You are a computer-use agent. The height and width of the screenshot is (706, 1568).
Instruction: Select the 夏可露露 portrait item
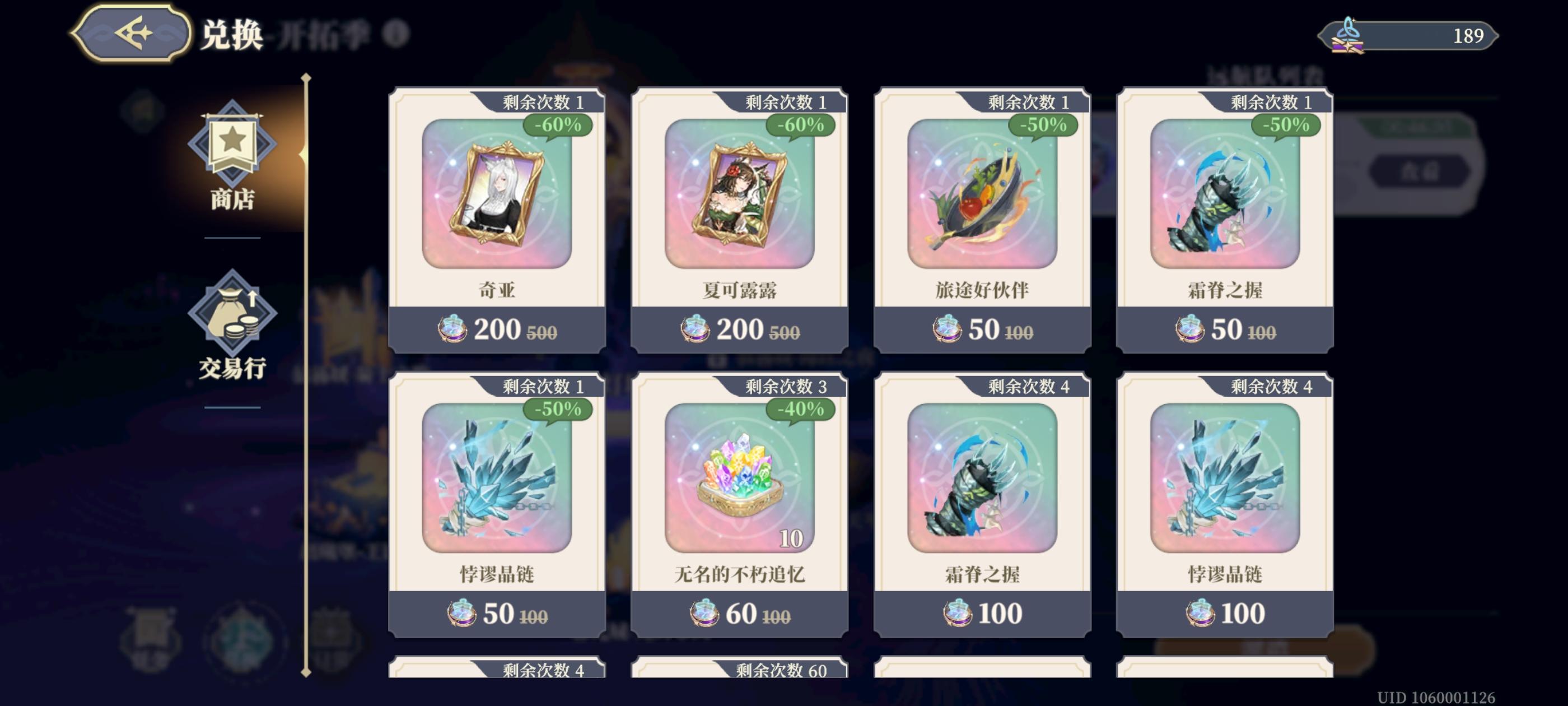[x=740, y=194]
